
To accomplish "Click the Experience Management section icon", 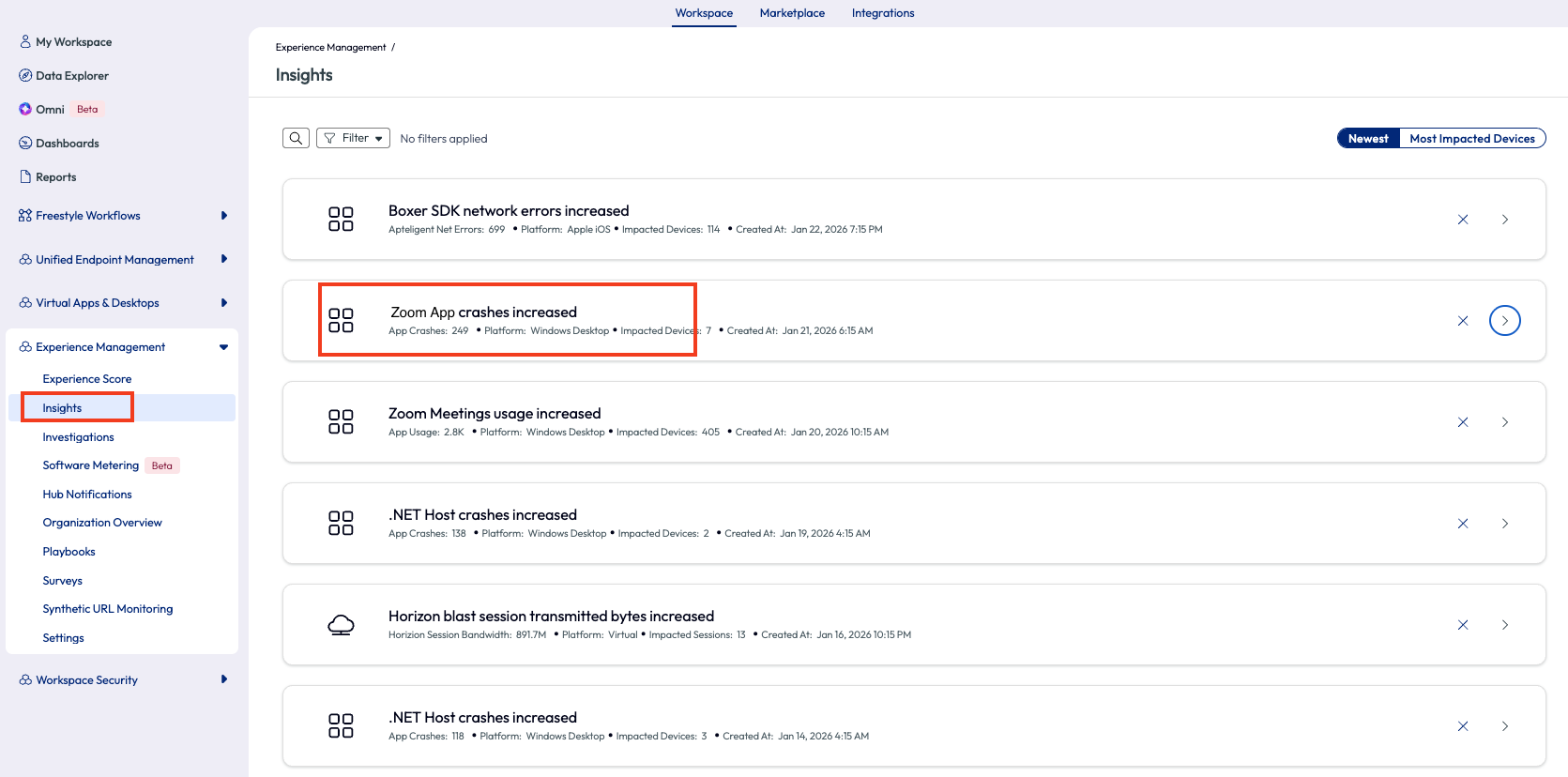I will click(25, 346).
